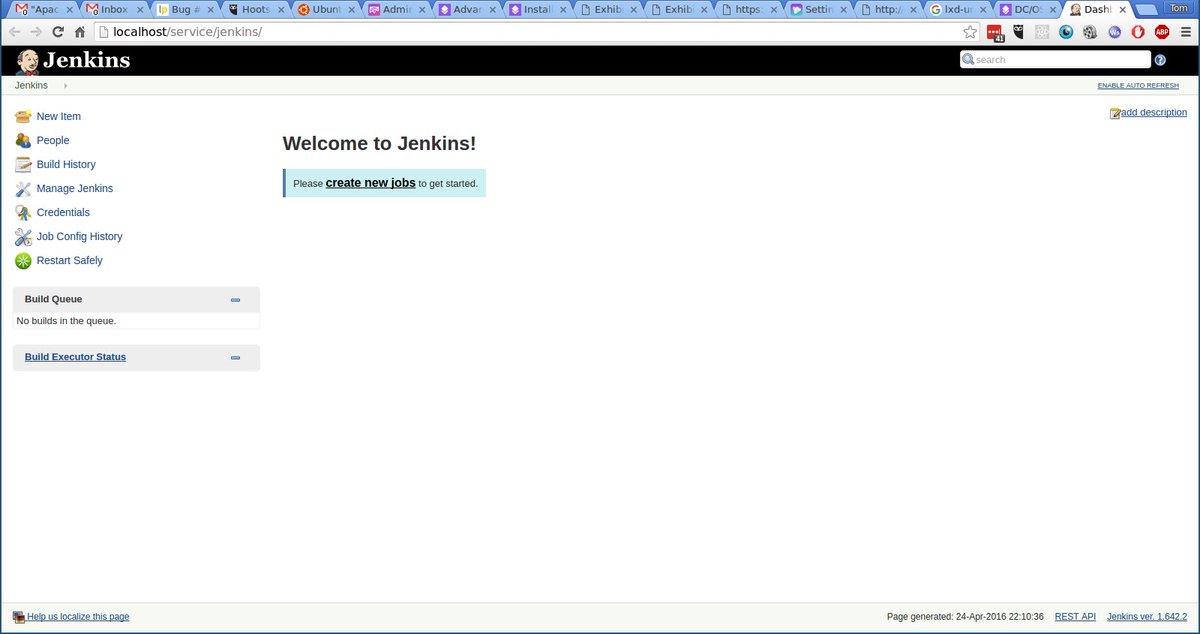Click the Manage Jenkins tools icon
The width and height of the screenshot is (1200, 634).
[x=23, y=189]
